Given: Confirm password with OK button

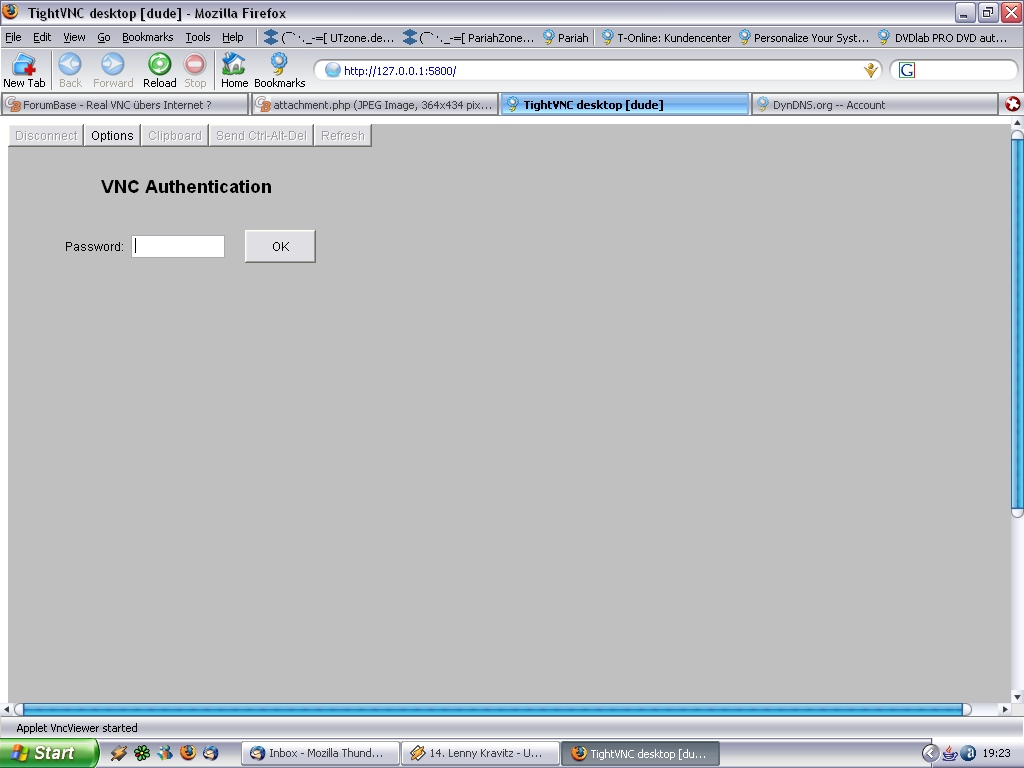Looking at the screenshot, I should 280,246.
